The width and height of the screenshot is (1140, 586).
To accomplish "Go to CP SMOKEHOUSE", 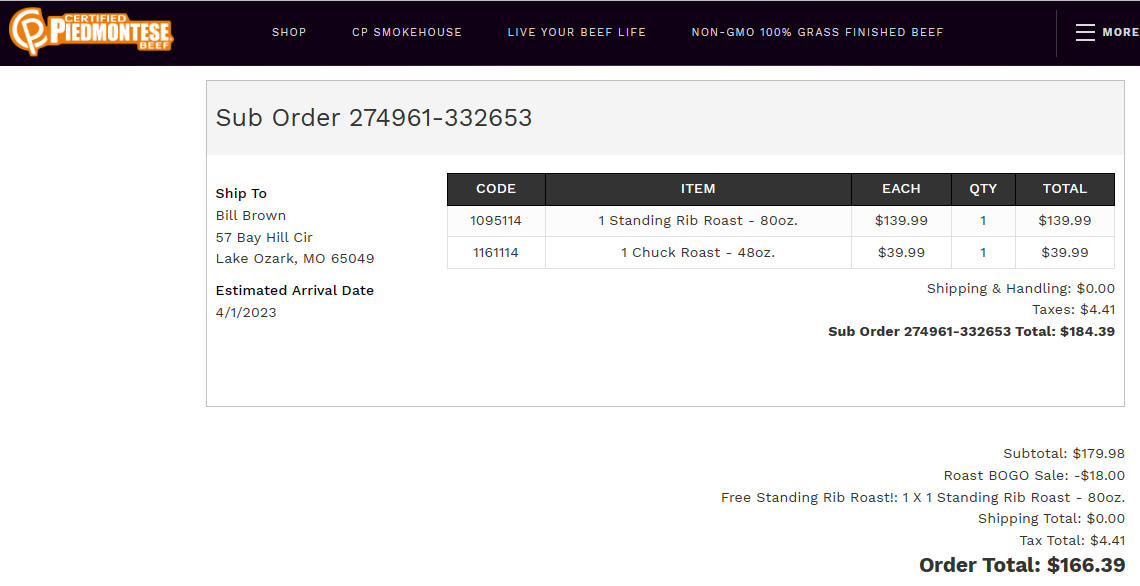I will 406,32.
